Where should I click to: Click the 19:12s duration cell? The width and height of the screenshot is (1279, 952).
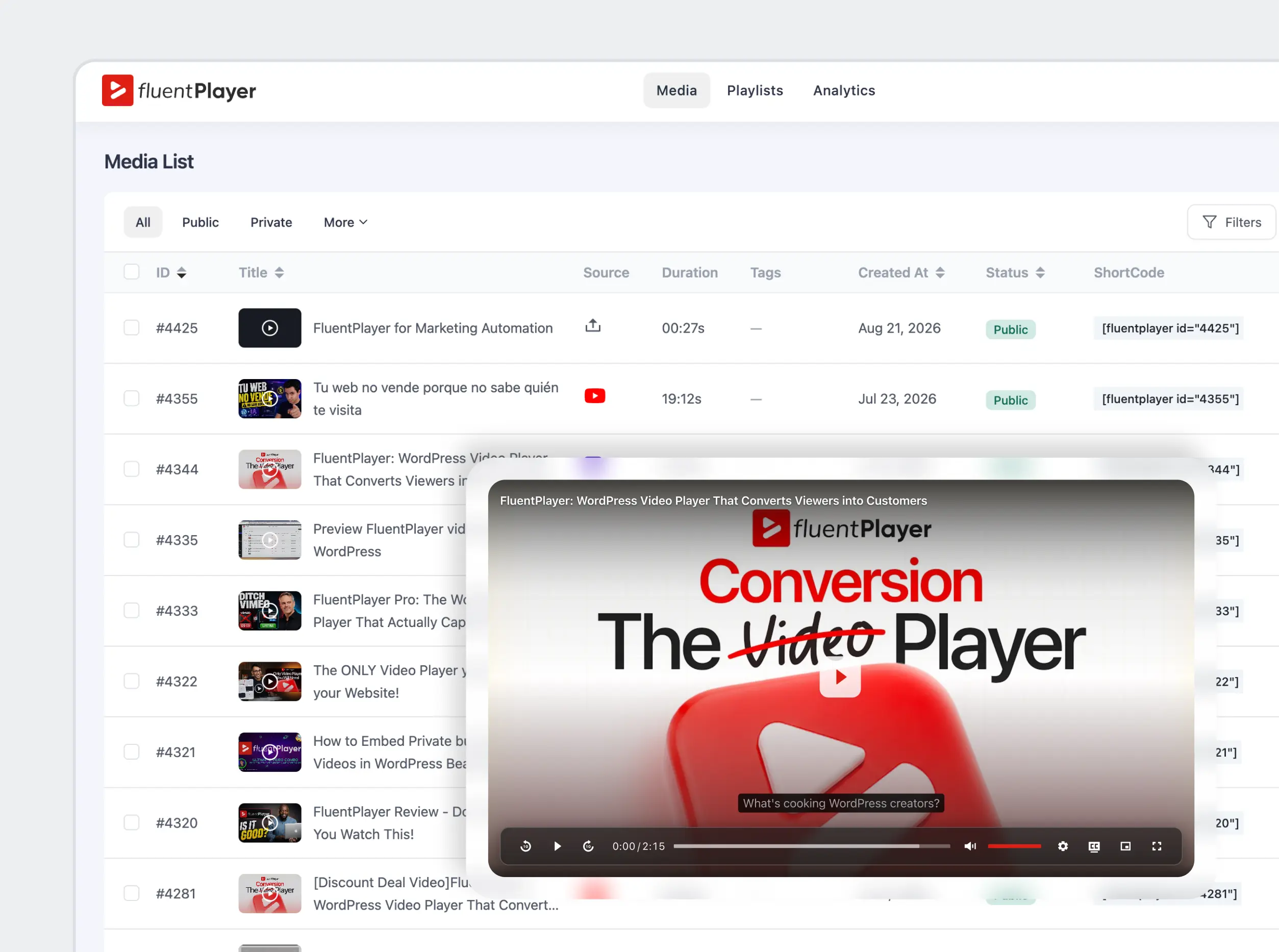[x=681, y=399]
